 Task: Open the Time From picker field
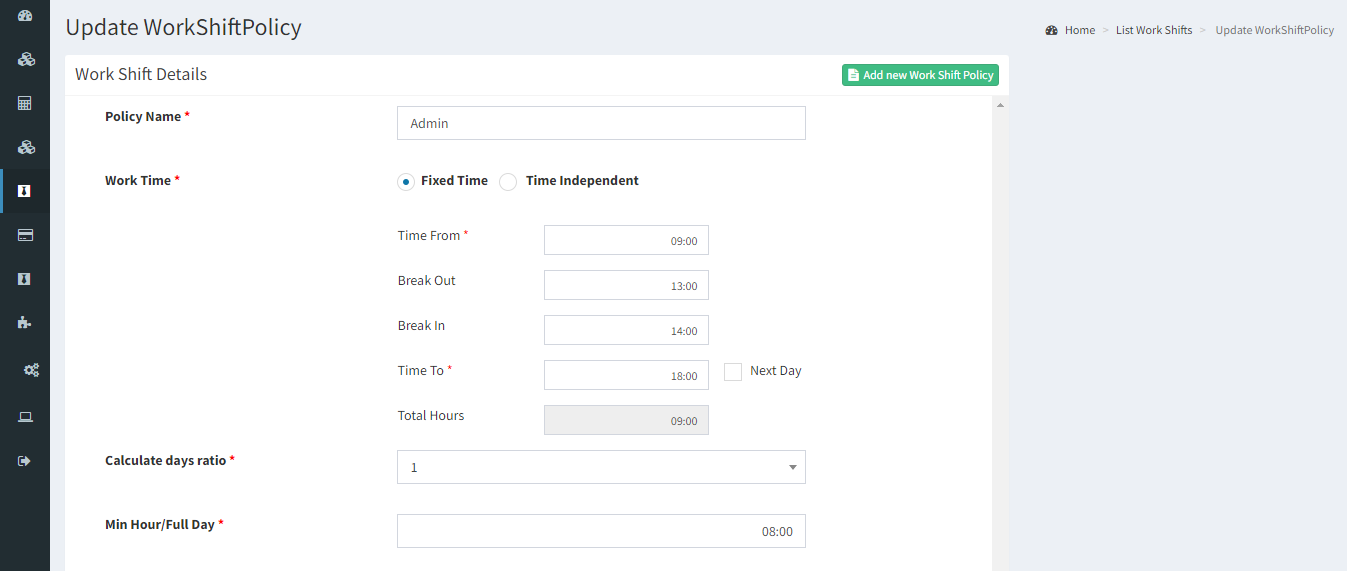click(626, 240)
